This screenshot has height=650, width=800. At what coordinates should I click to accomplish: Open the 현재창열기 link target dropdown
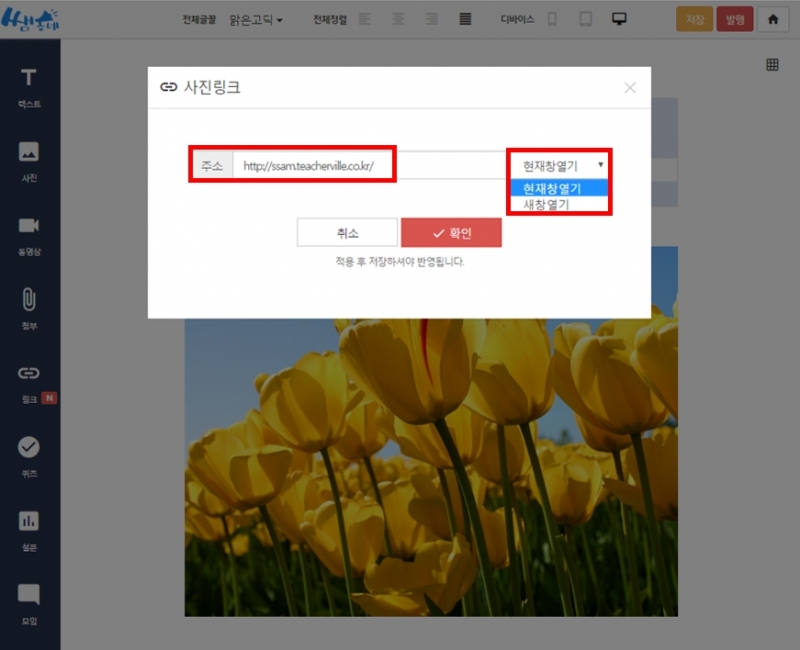point(560,166)
